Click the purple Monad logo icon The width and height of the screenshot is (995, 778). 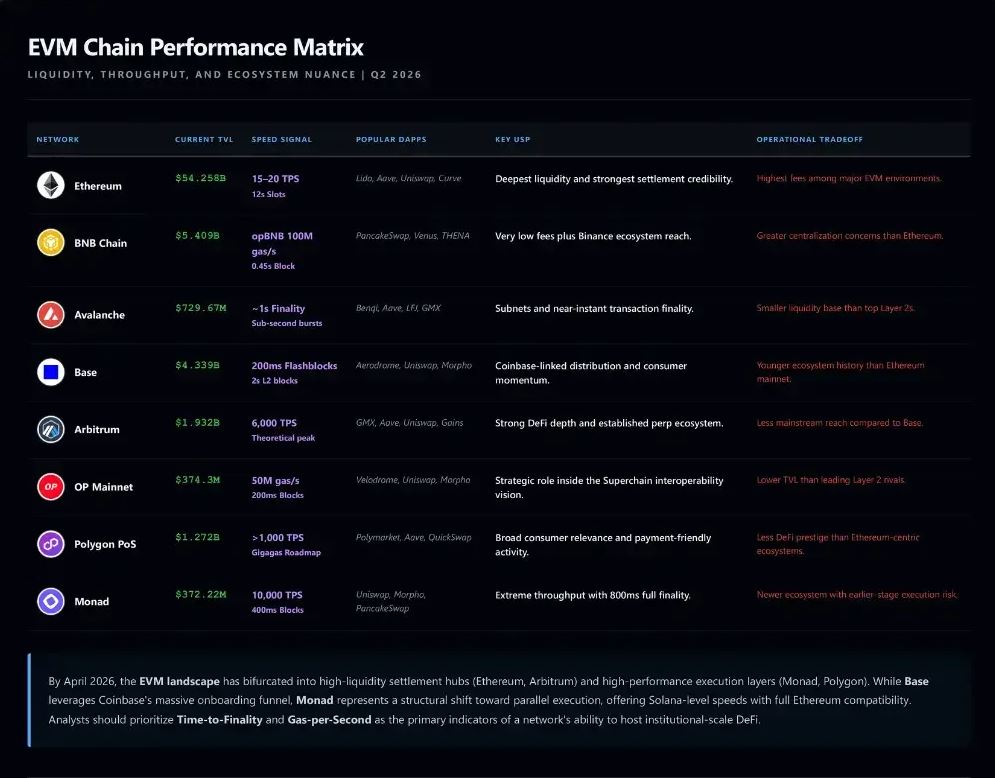tap(51, 601)
